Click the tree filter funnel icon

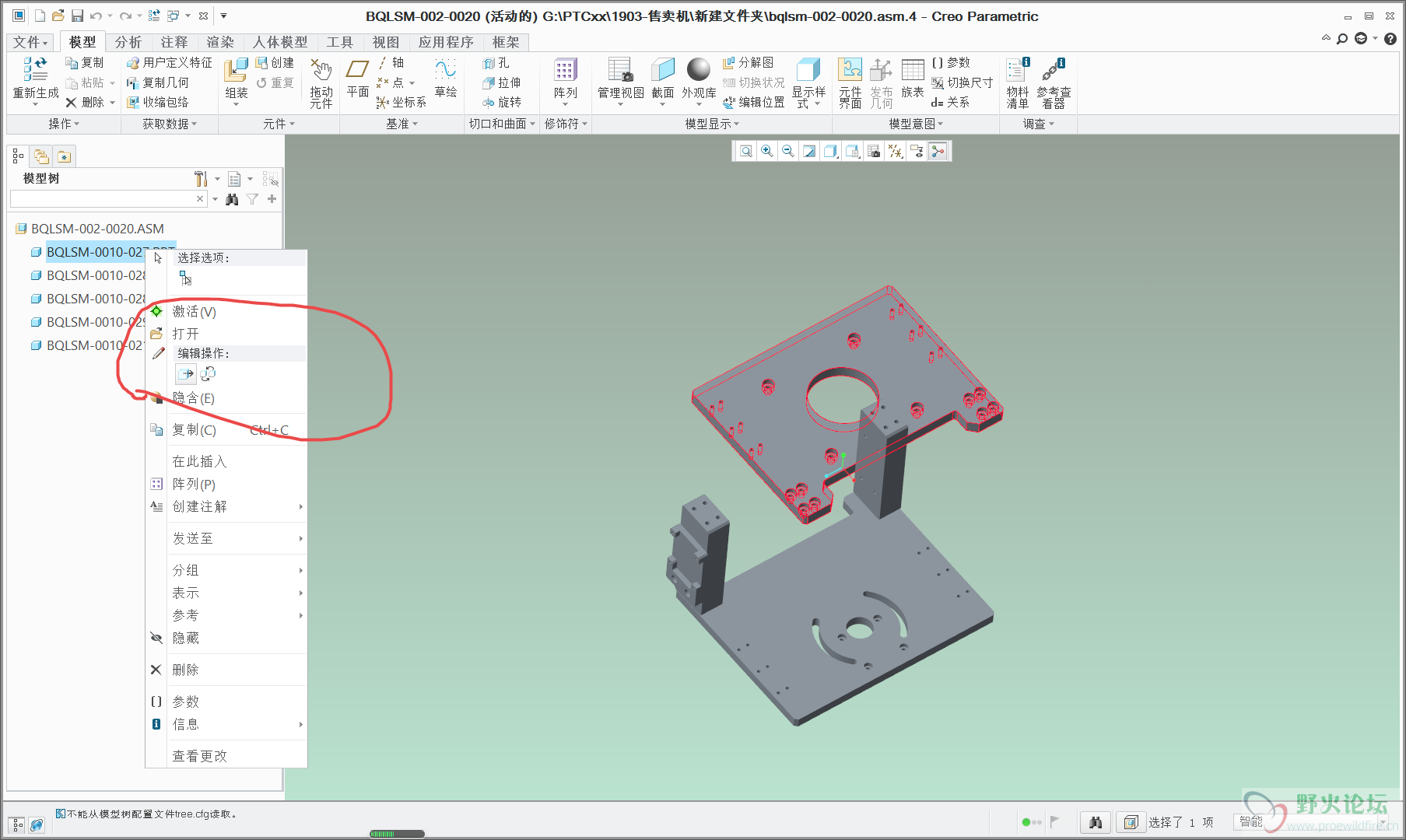(252, 200)
